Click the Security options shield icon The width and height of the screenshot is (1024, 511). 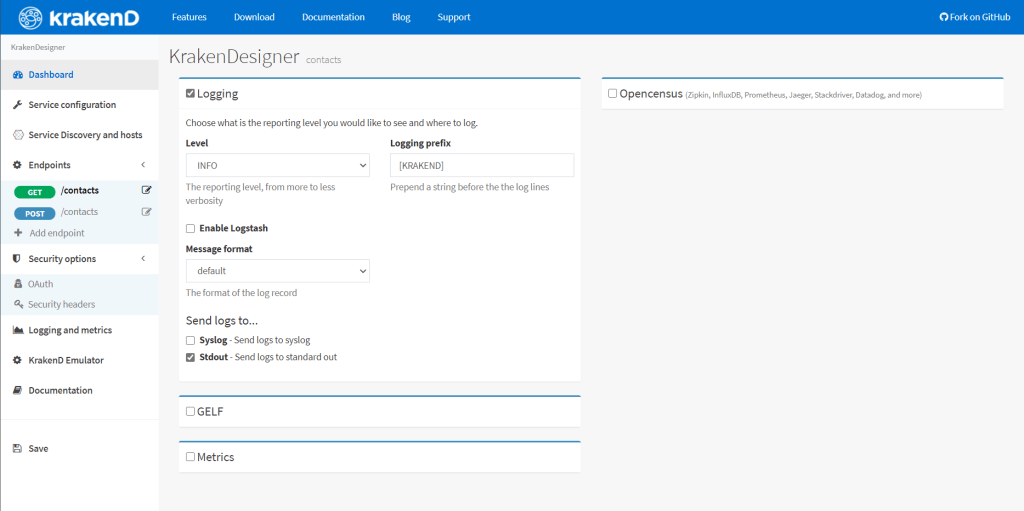(x=18, y=259)
